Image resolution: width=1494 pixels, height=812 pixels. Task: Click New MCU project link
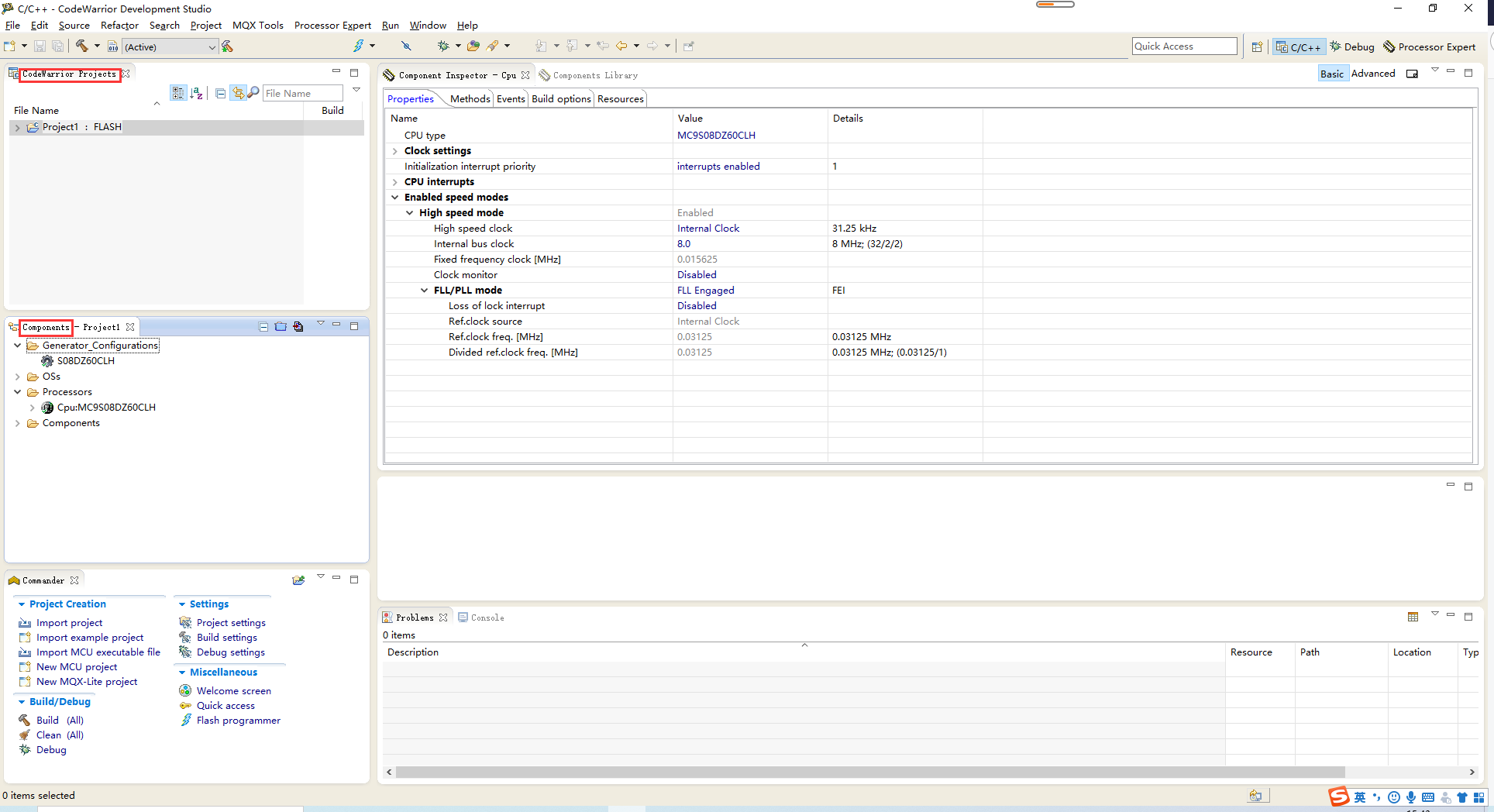[77, 667]
